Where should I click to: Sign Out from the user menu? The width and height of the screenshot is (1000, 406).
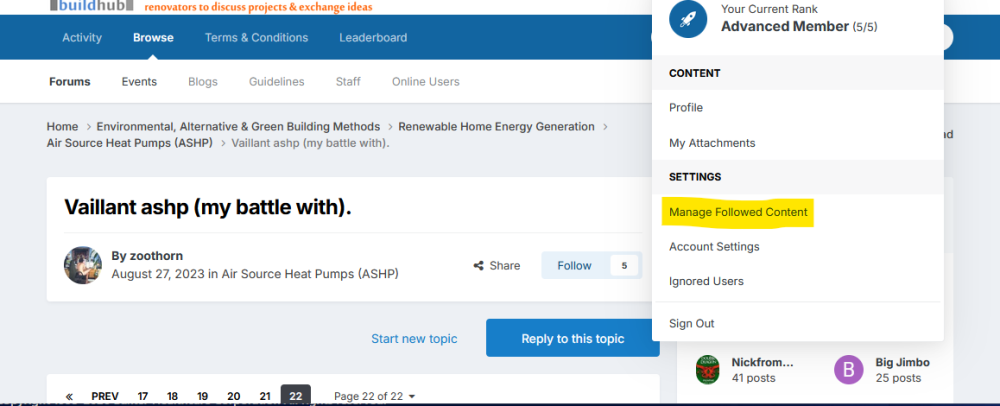coord(691,324)
